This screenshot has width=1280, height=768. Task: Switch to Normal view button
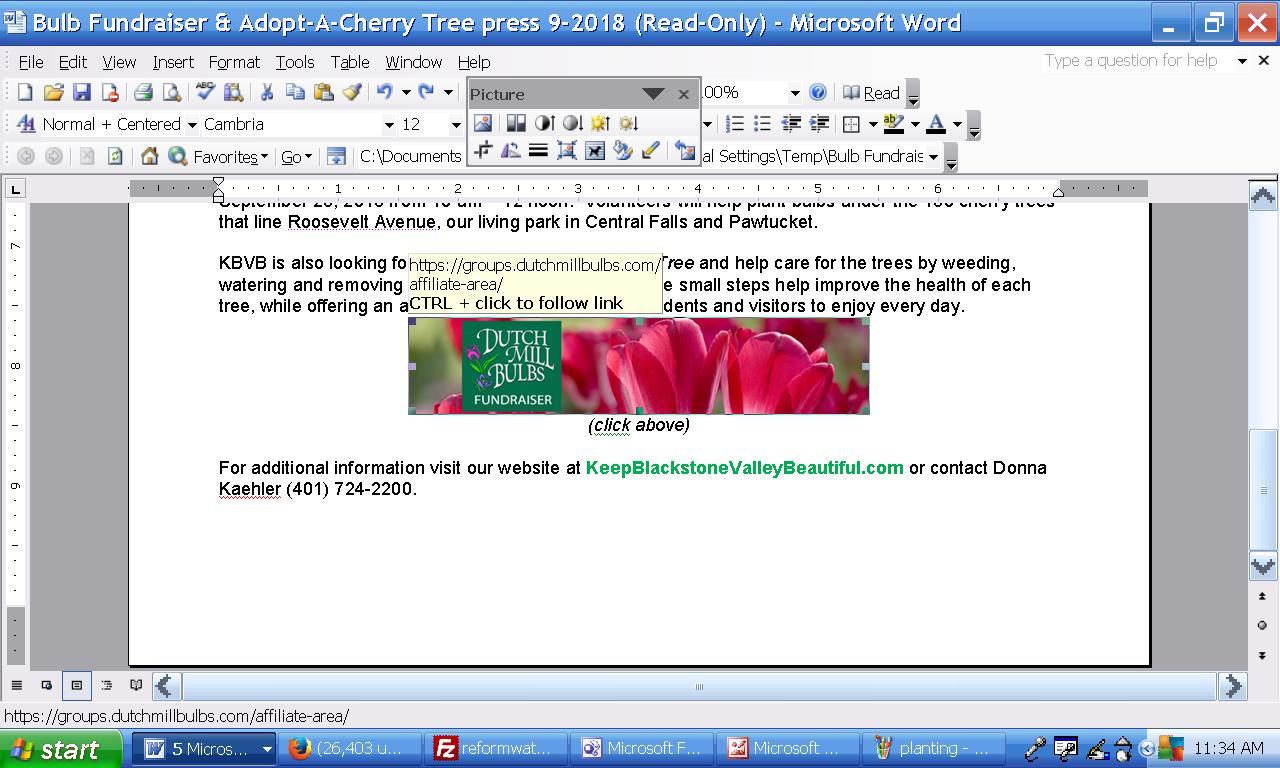pyautogui.click(x=17, y=686)
